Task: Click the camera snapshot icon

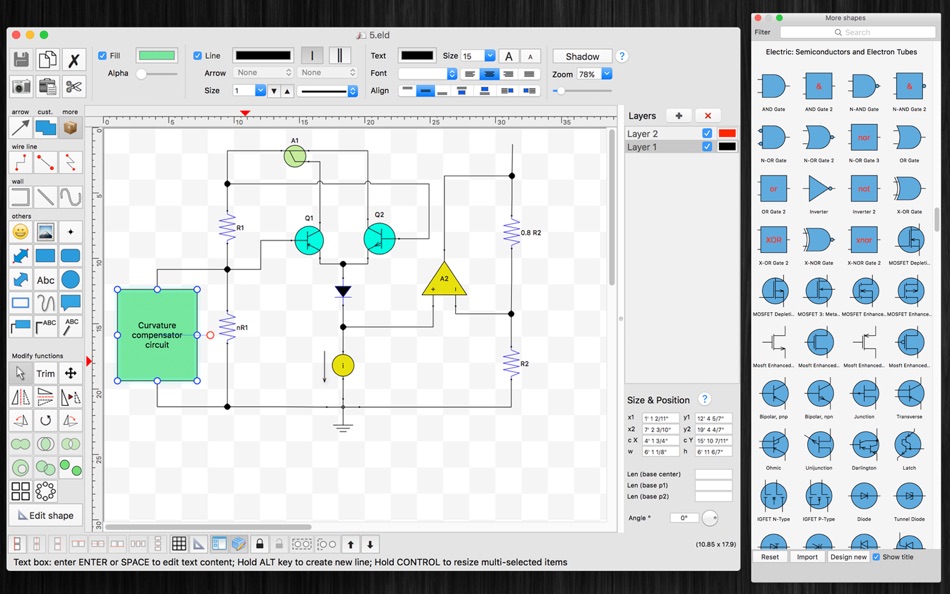Action: (21, 87)
